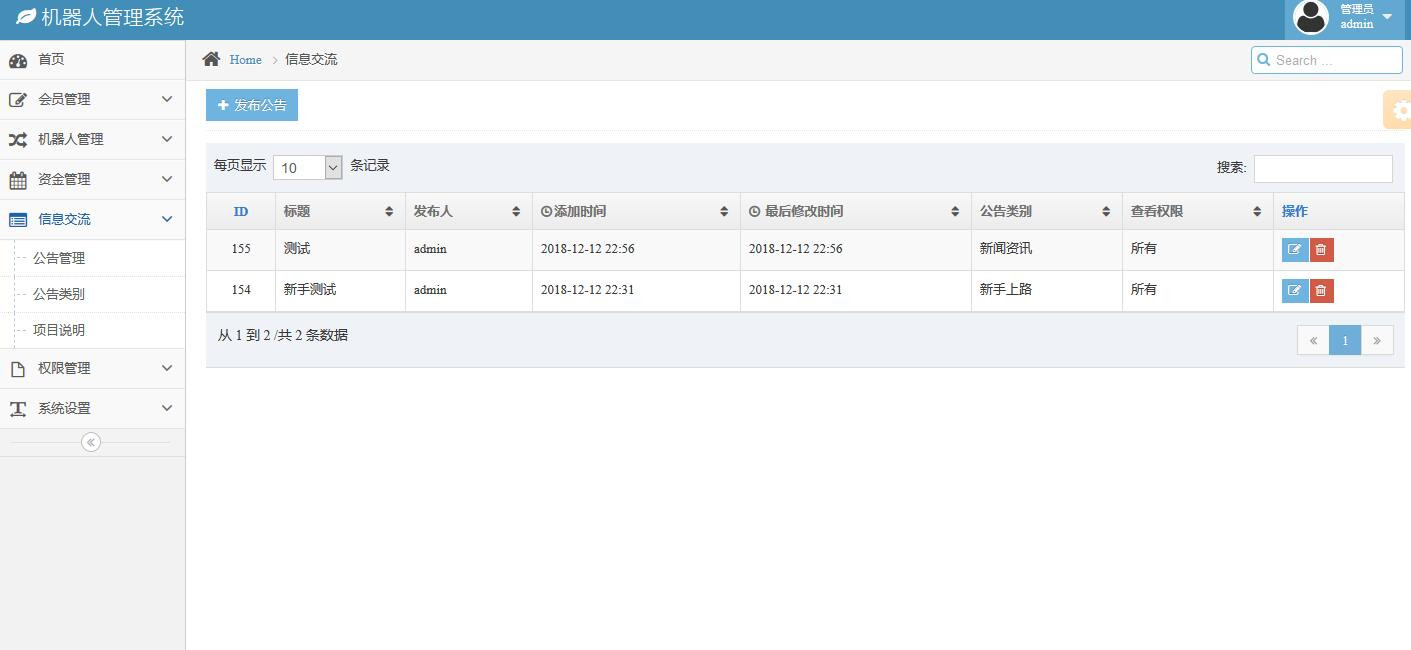1411x650 pixels.
Task: Go to 首页 in the sidebar
Action: tap(51, 60)
